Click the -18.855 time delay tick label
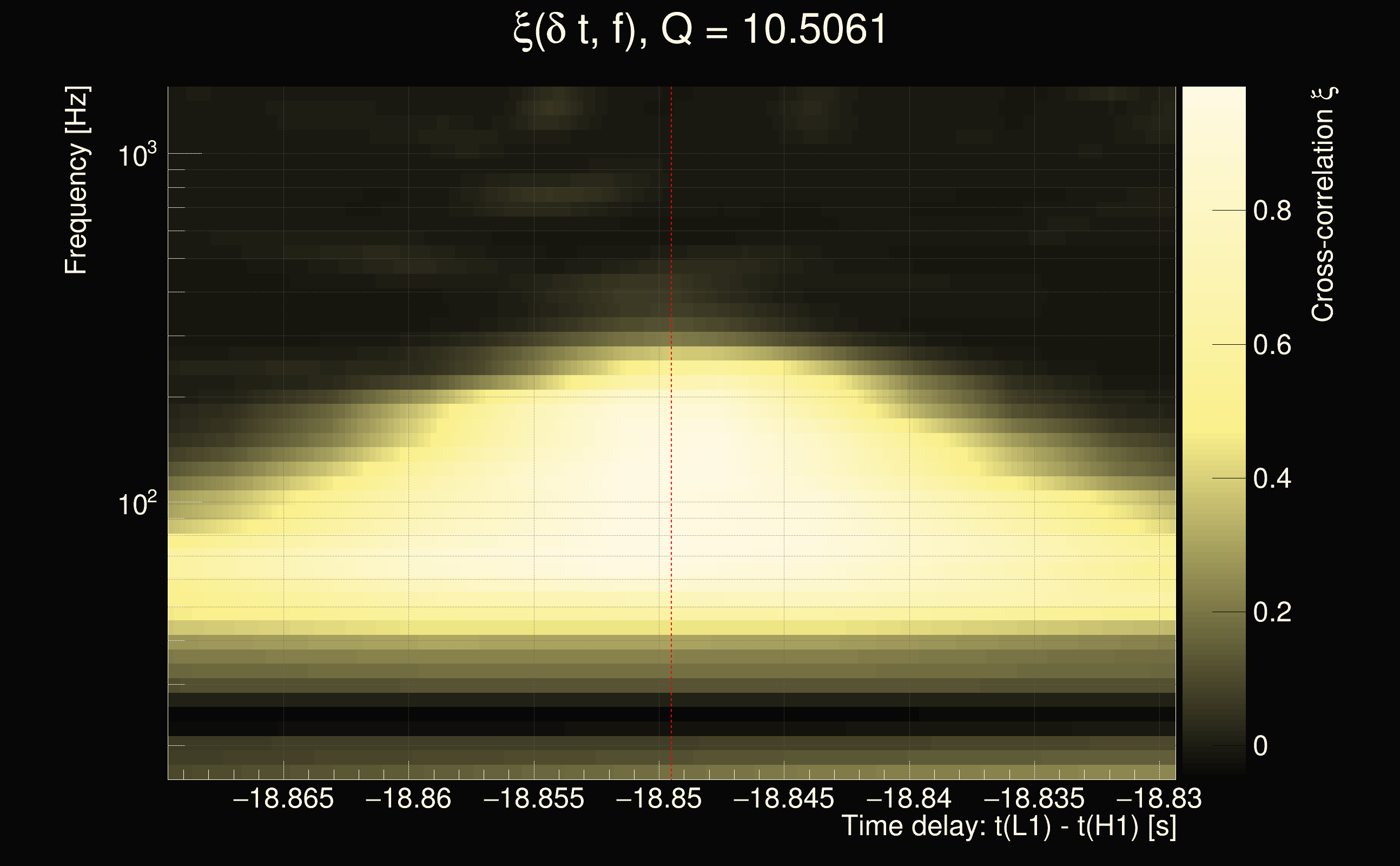 pos(533,798)
